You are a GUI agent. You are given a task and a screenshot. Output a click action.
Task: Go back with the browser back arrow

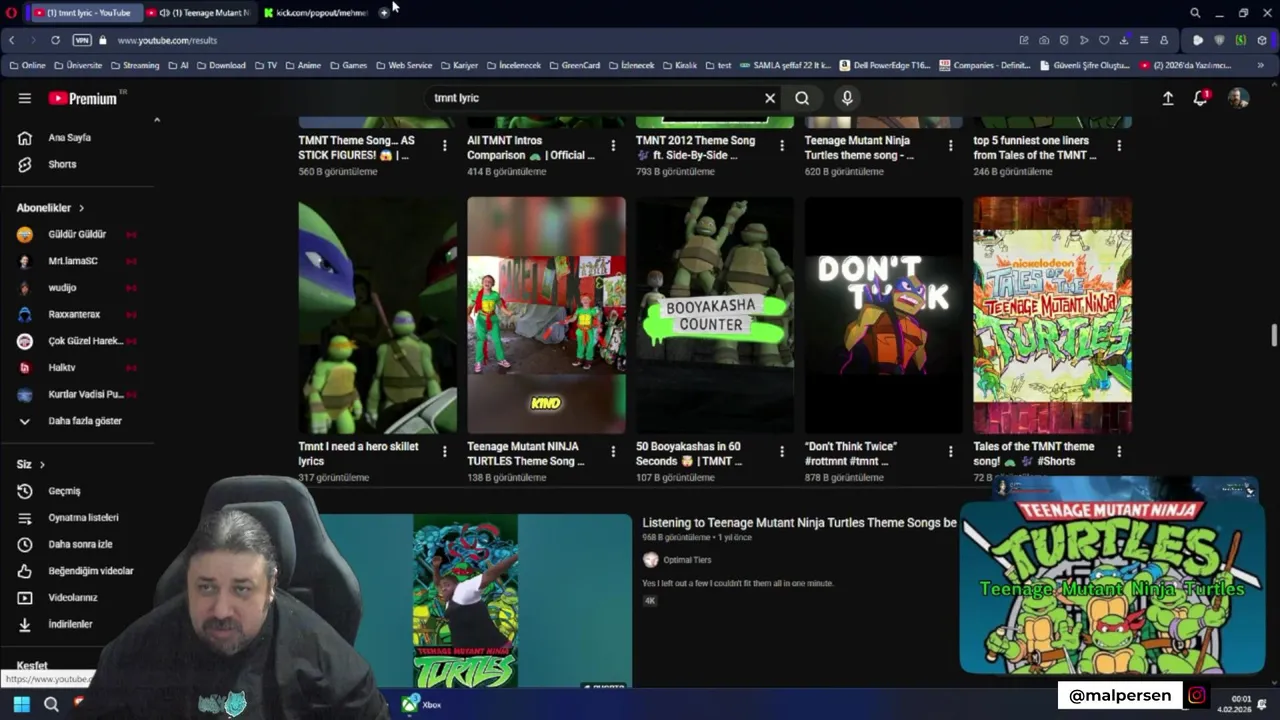pyautogui.click(x=11, y=40)
